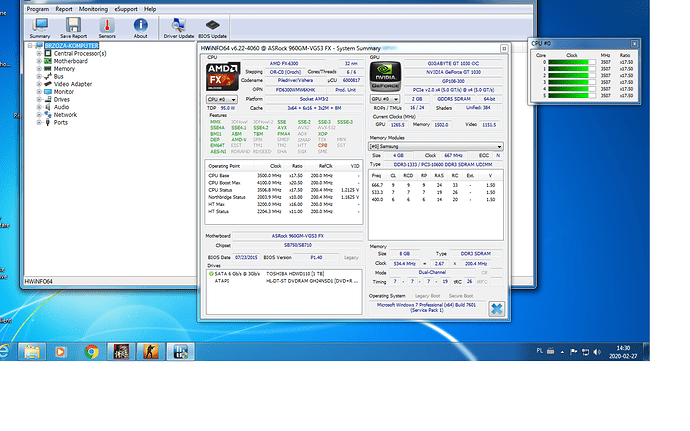The width and height of the screenshot is (690, 431).
Task: Open Action Center flag tray icon
Action: coord(573,351)
